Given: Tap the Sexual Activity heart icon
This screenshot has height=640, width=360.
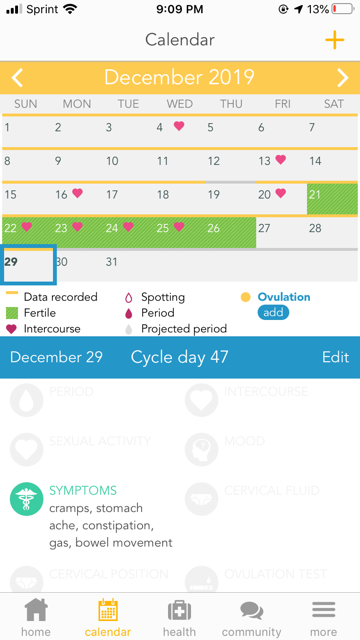Looking at the screenshot, I should [27, 450].
